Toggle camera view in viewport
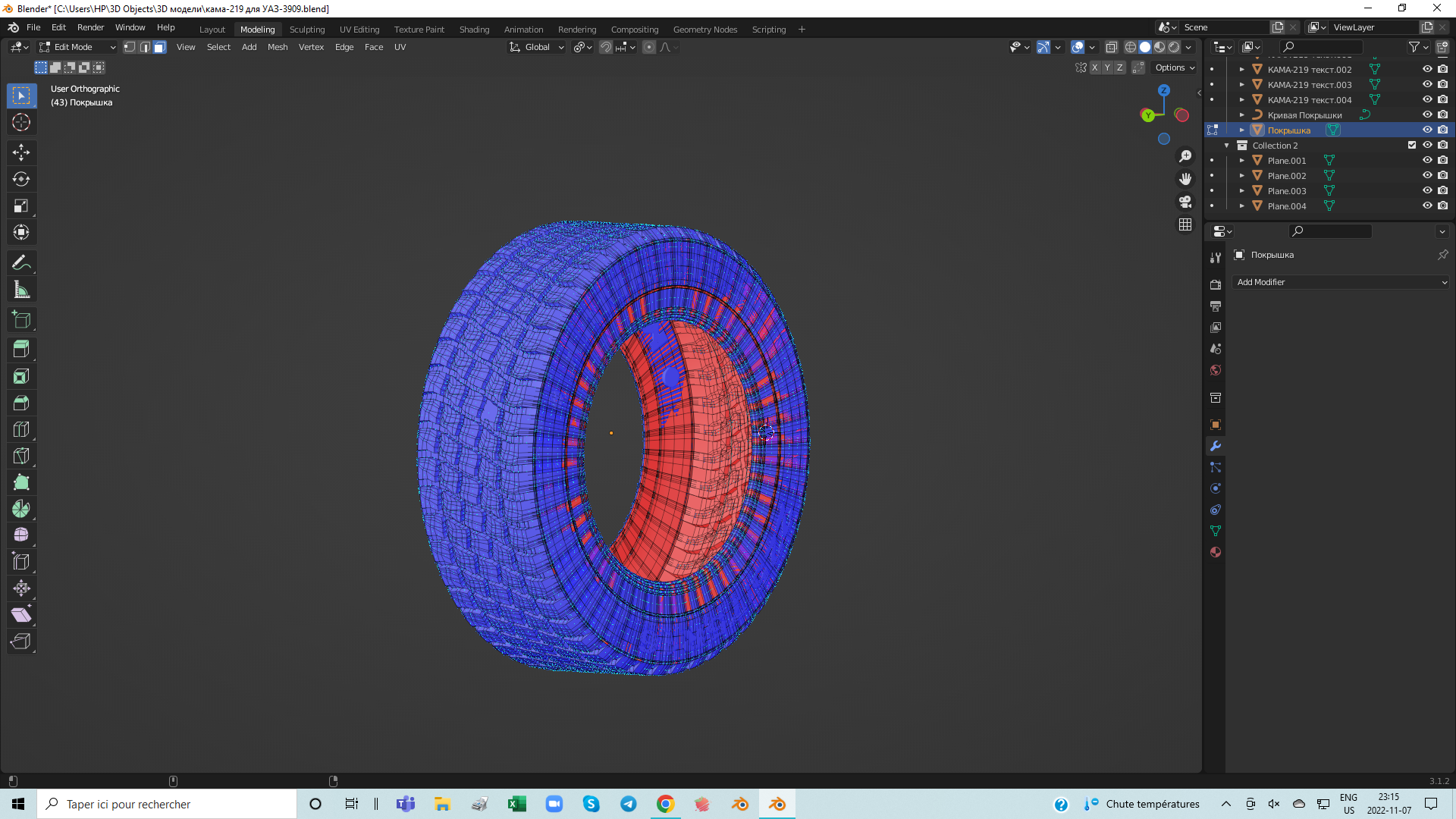This screenshot has height=819, width=1456. pyautogui.click(x=1185, y=202)
